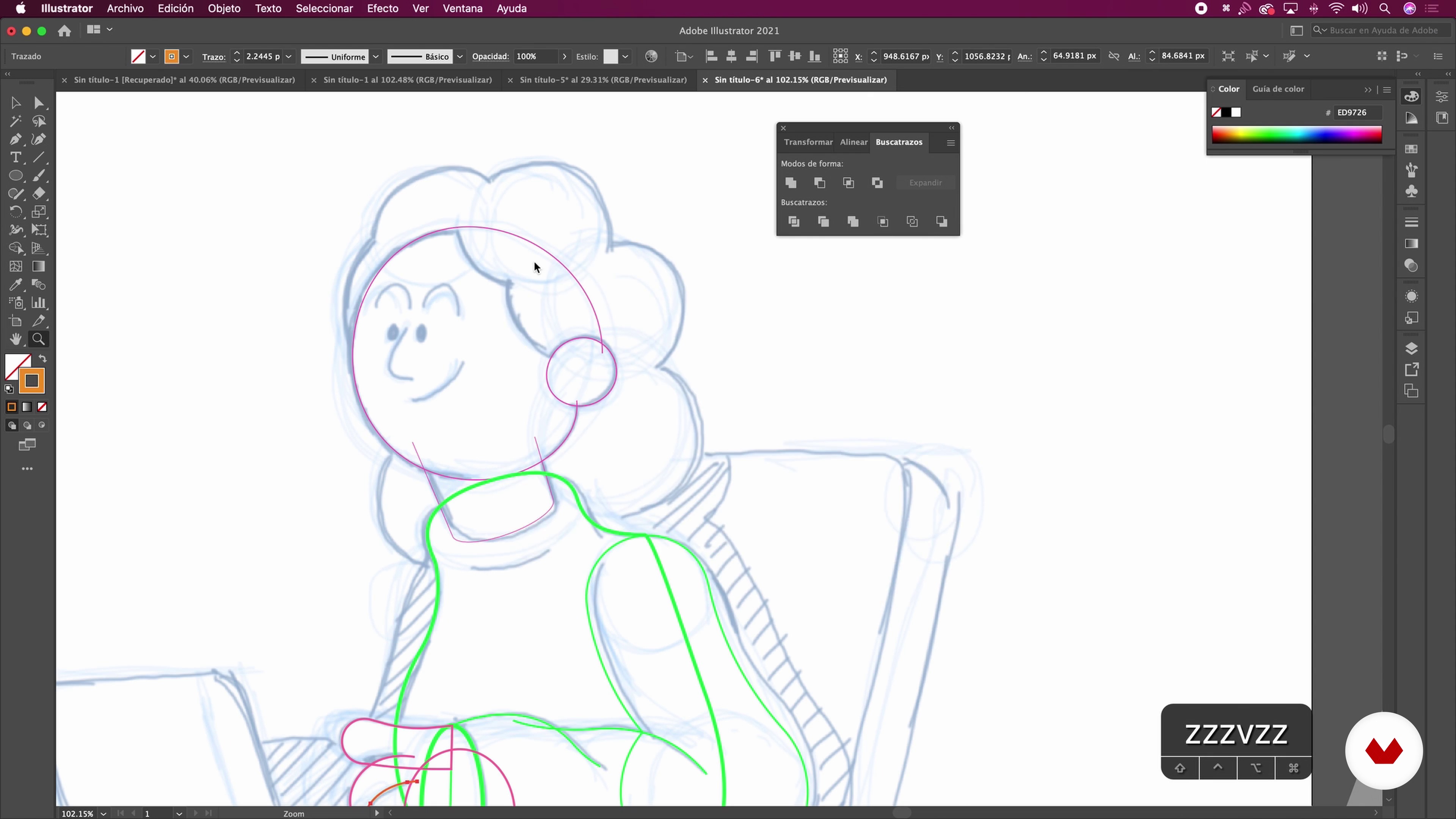Click the Home button

(x=64, y=30)
